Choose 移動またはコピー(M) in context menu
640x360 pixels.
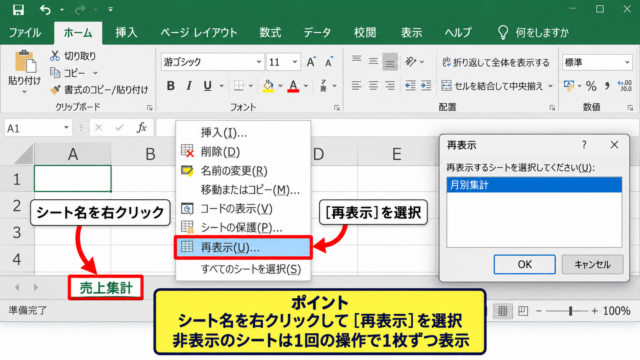[243, 190]
